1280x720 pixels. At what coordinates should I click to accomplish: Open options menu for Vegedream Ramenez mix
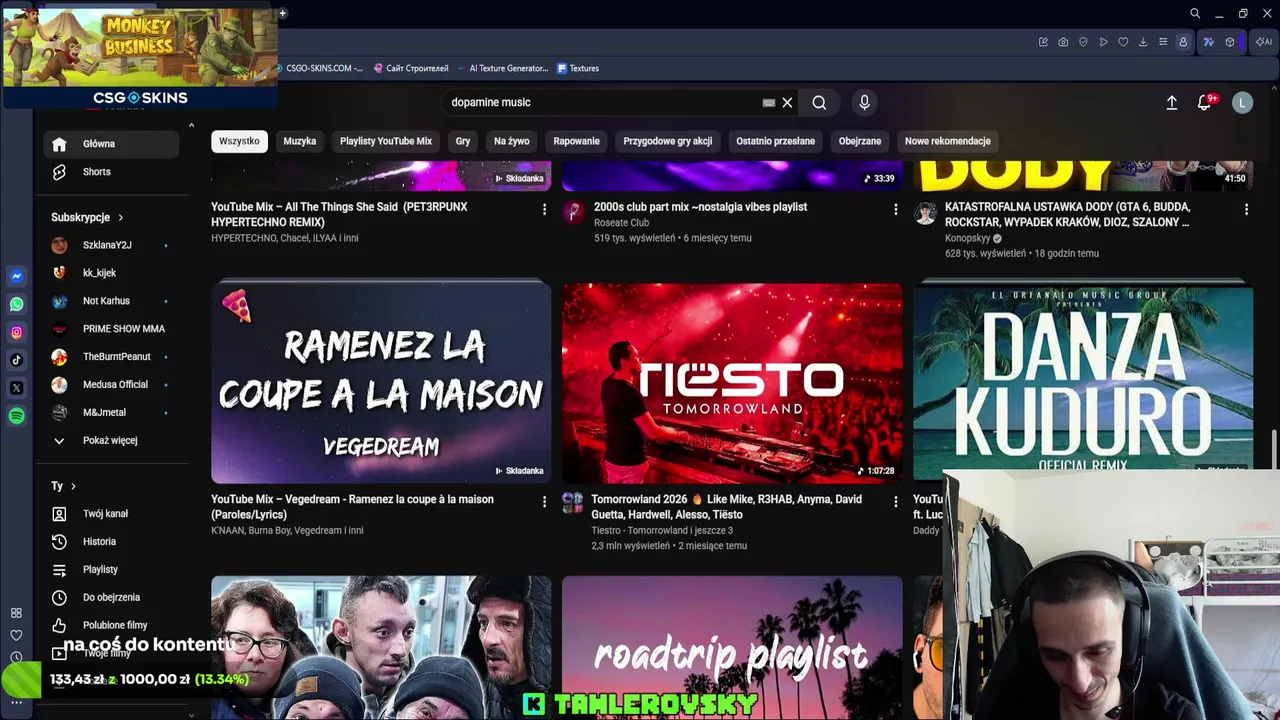pyautogui.click(x=544, y=501)
